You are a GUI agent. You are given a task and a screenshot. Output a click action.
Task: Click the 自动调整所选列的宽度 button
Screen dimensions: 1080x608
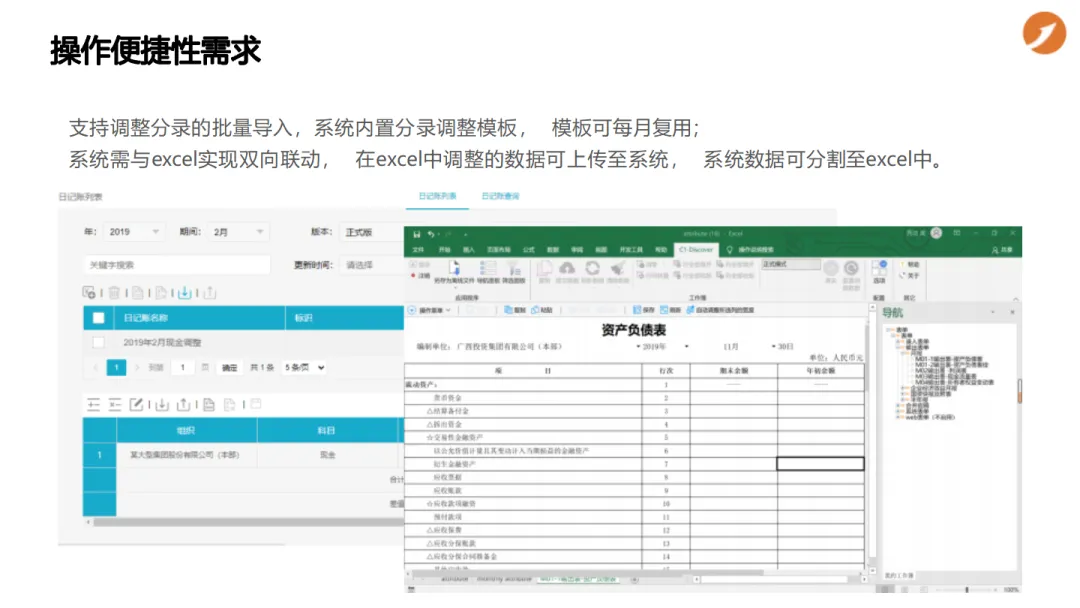tap(720, 311)
